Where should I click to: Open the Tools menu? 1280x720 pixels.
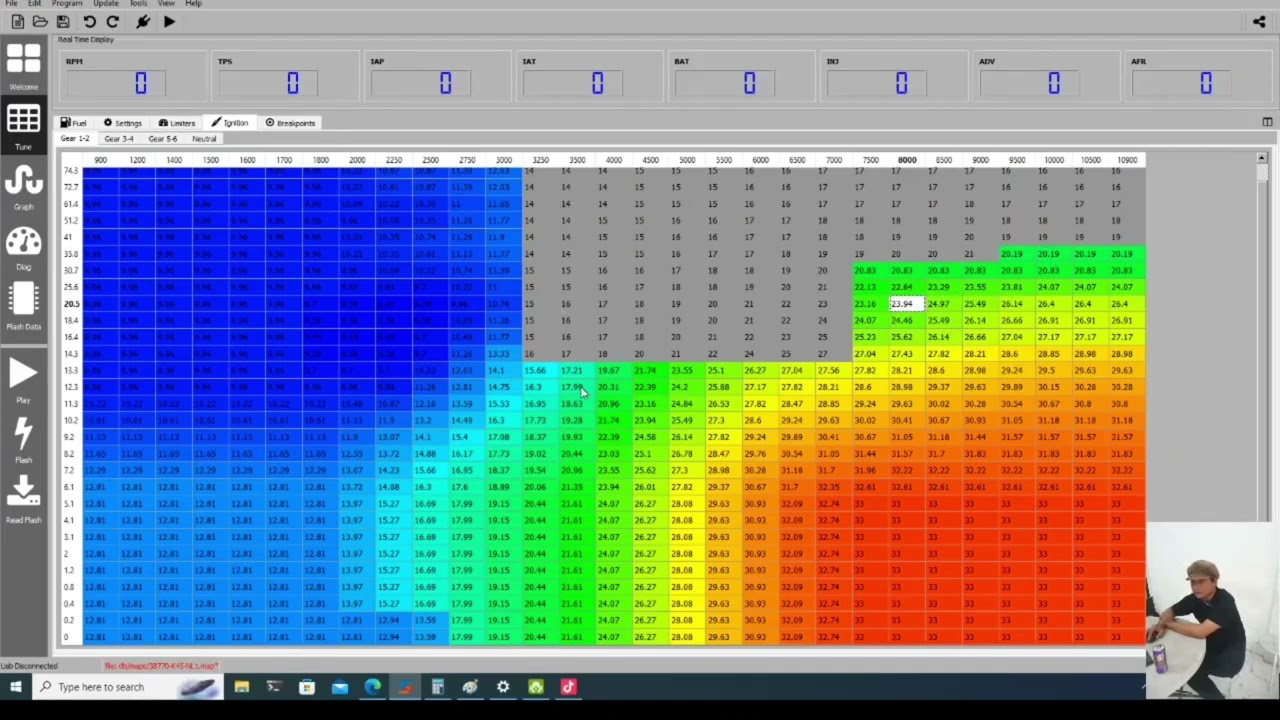138,4
